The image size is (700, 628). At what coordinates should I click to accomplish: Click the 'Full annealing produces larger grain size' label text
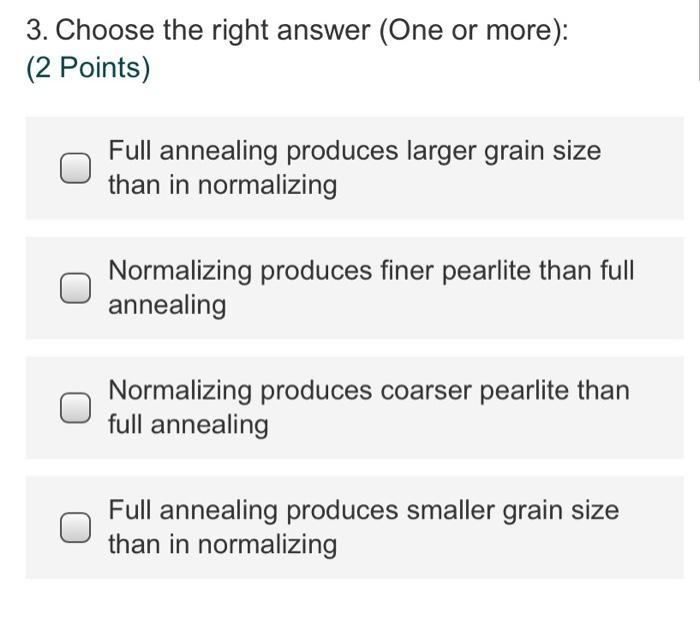pyautogui.click(x=354, y=152)
